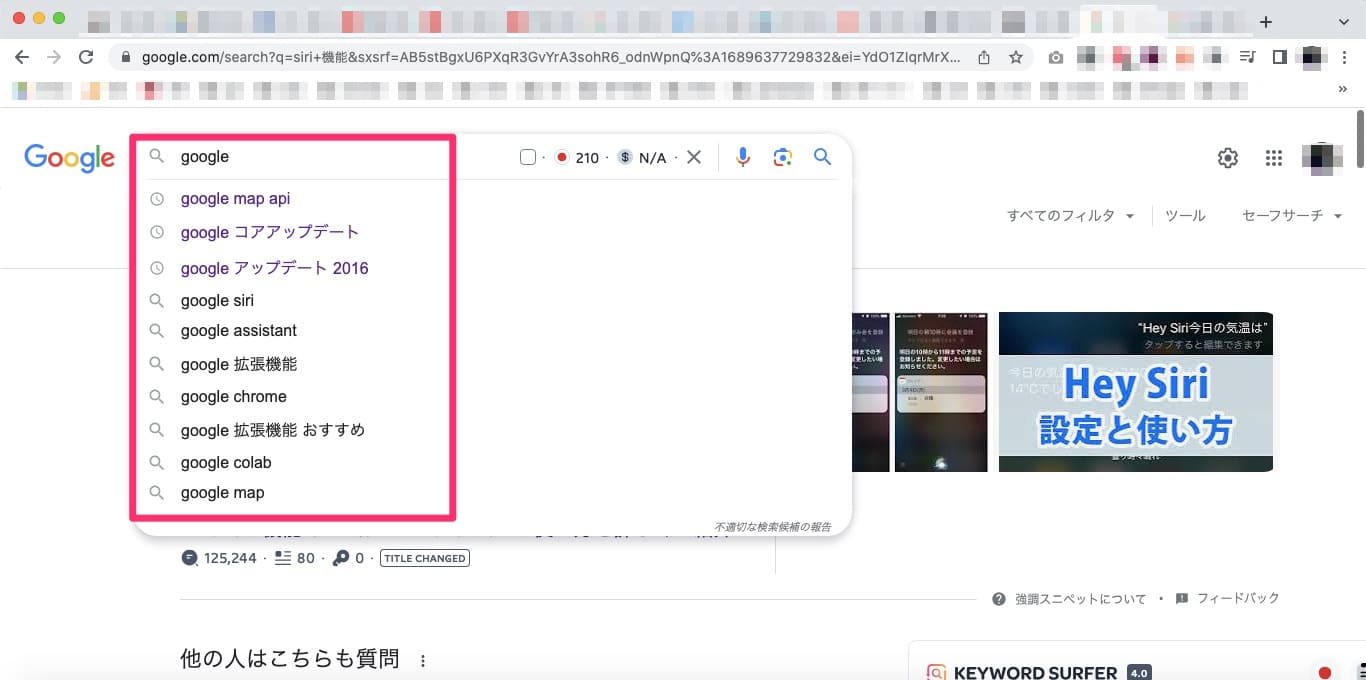Click the camera extension icon
Screen dimensions: 1366x680
(1056, 57)
